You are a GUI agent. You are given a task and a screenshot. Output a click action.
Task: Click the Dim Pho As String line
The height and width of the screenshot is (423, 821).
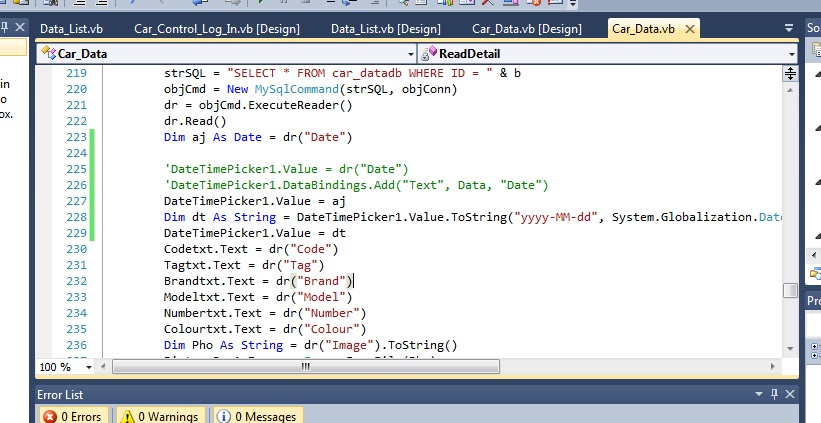(310, 346)
